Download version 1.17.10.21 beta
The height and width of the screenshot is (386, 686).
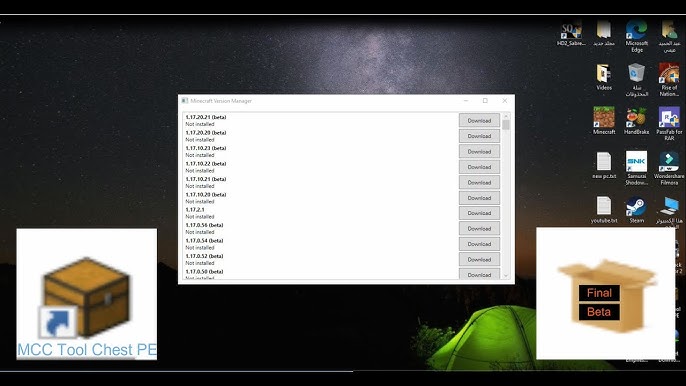[x=479, y=182]
